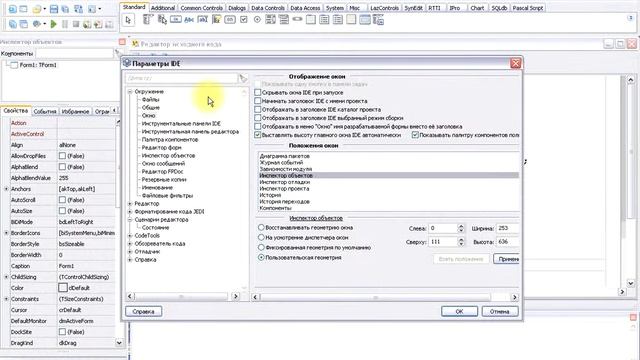Enable 'Скрывать окна IDE при запуске' checkbox
The image size is (640, 360).
(x=258, y=93)
